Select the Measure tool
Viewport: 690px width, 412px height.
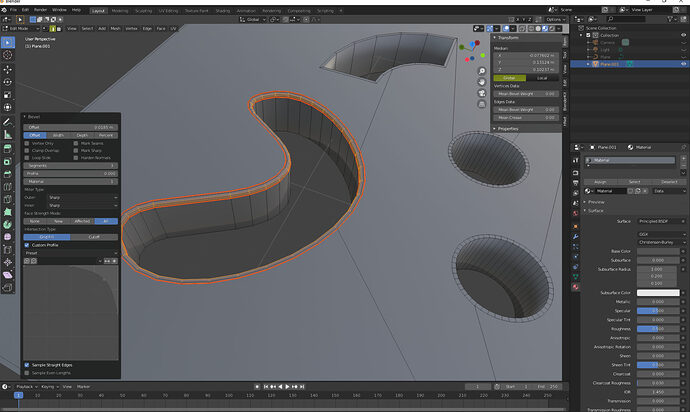[x=7, y=135]
